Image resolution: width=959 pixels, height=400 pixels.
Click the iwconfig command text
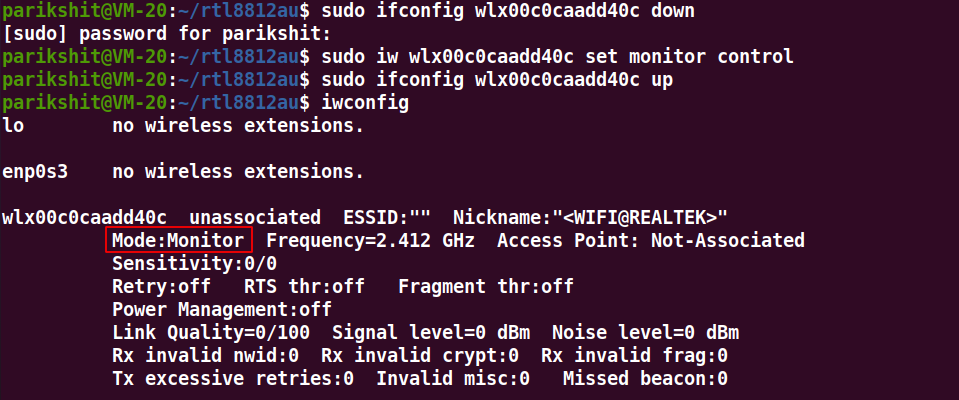pos(365,103)
